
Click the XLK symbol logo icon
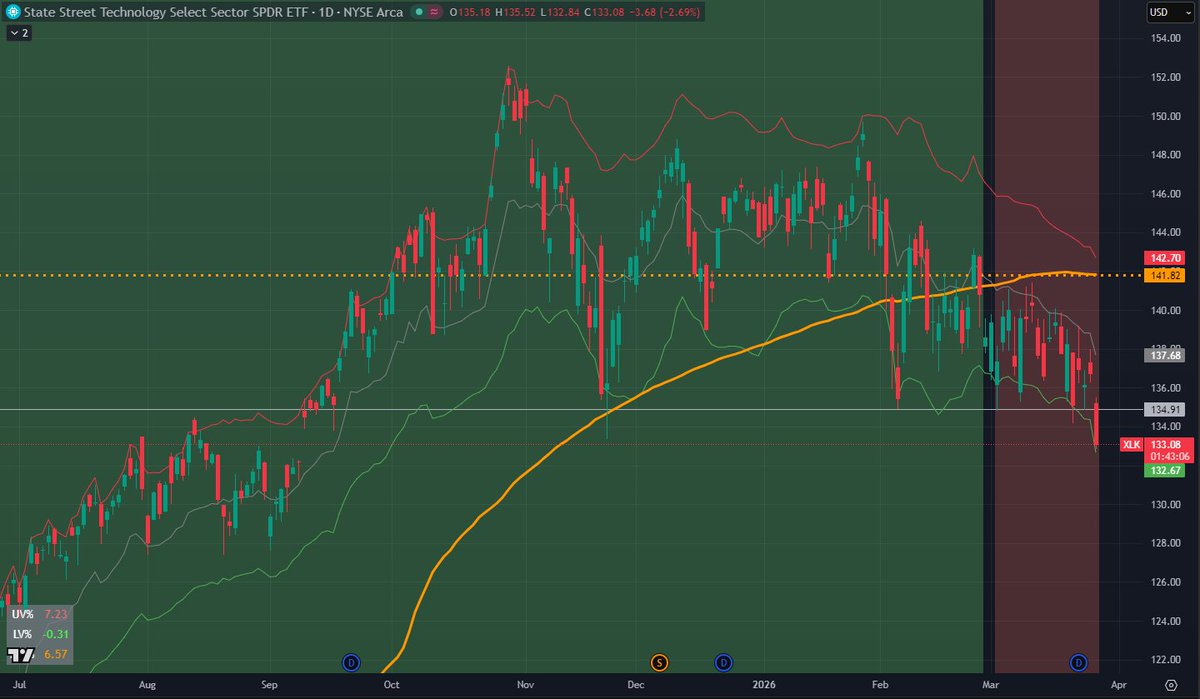click(11, 12)
